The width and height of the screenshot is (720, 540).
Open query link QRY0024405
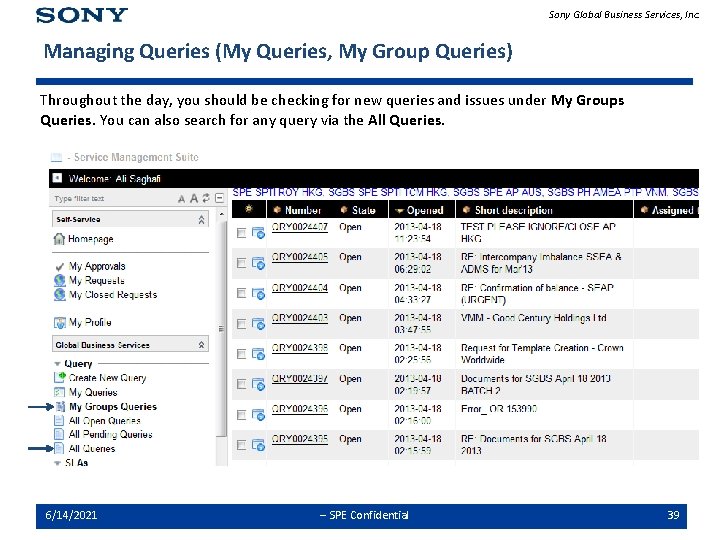click(300, 257)
